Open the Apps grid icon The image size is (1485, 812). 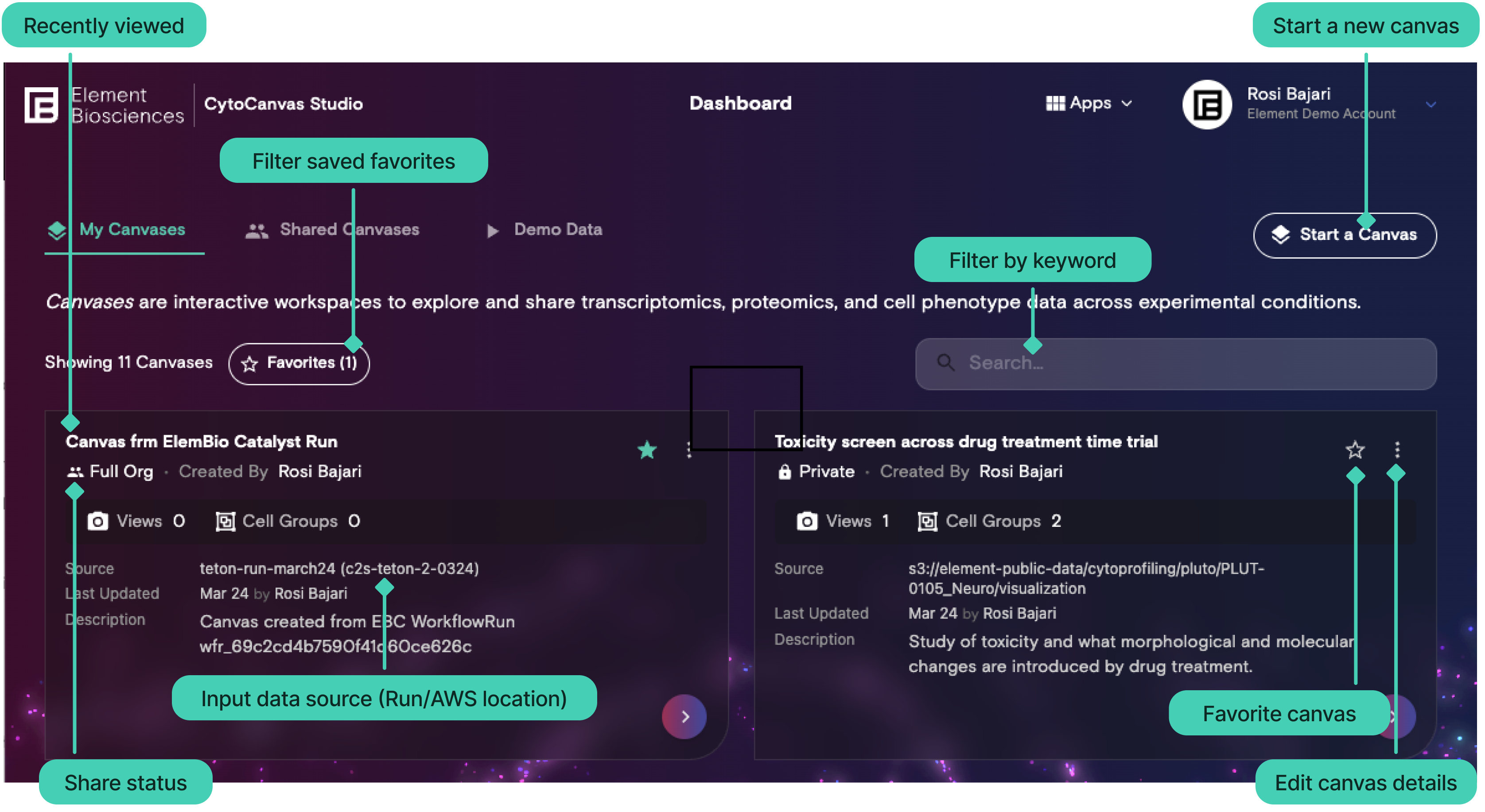(x=1055, y=103)
